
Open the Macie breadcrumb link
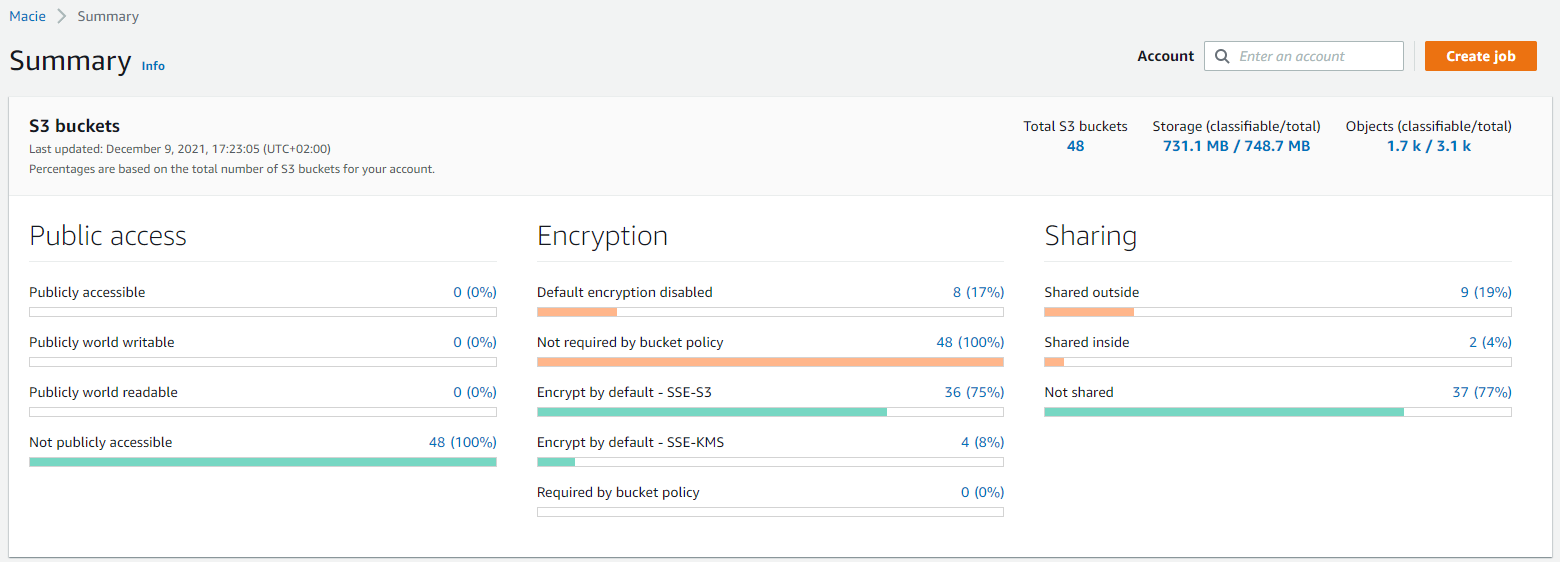[x=28, y=16]
